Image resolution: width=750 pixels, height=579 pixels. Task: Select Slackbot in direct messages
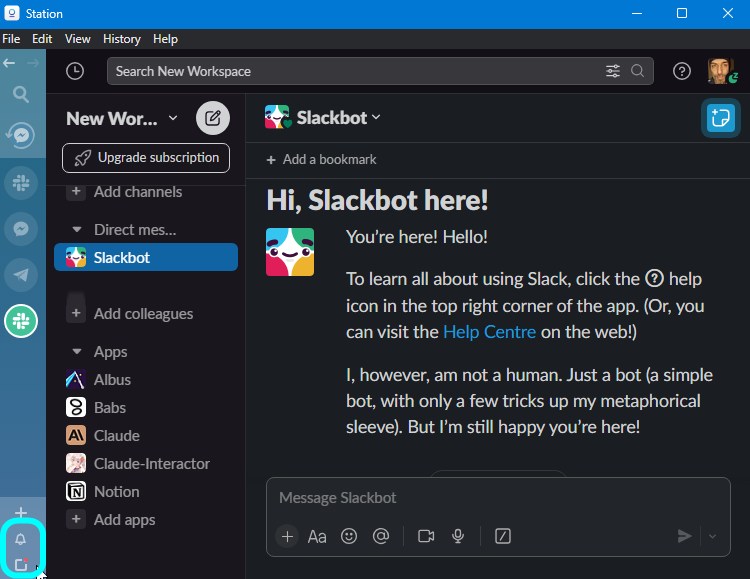click(146, 257)
